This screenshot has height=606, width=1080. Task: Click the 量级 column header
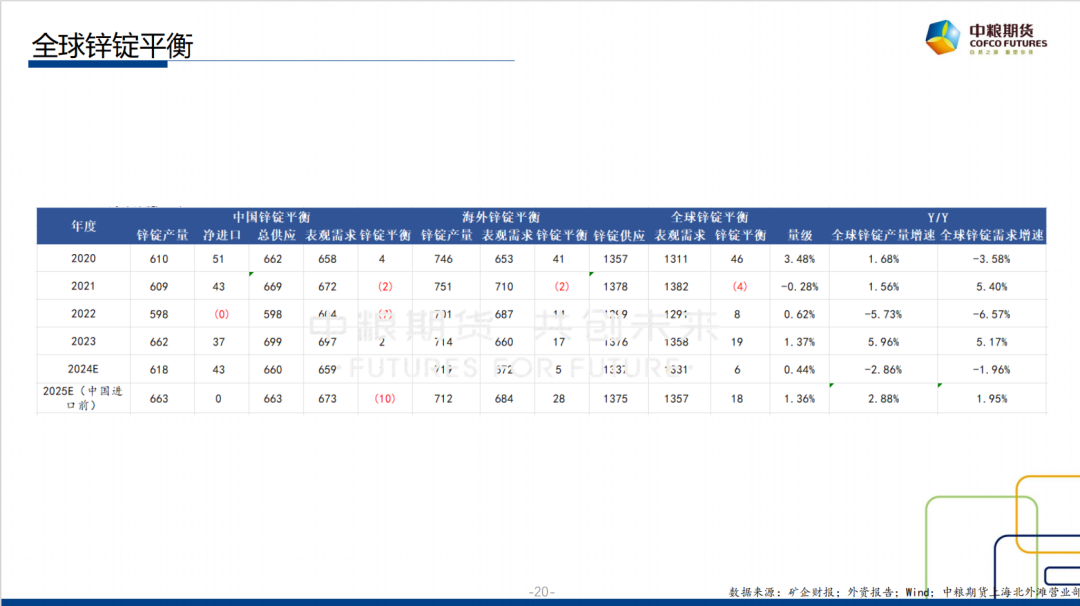[x=800, y=235]
